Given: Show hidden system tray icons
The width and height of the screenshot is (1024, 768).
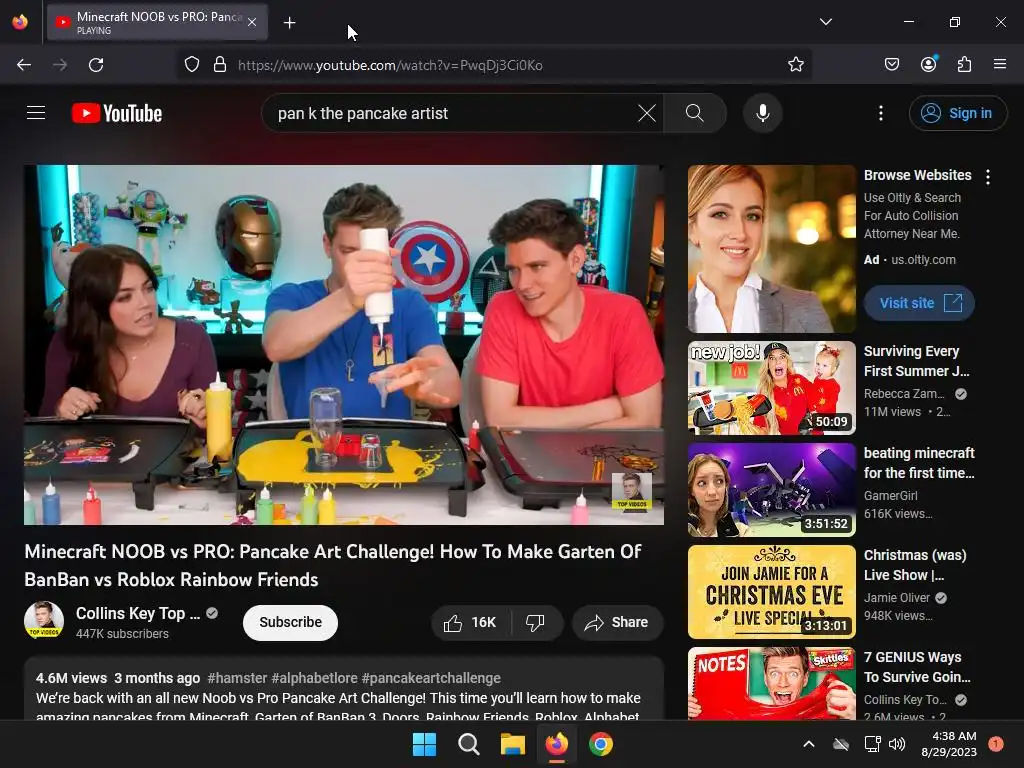Looking at the screenshot, I should click(808, 744).
